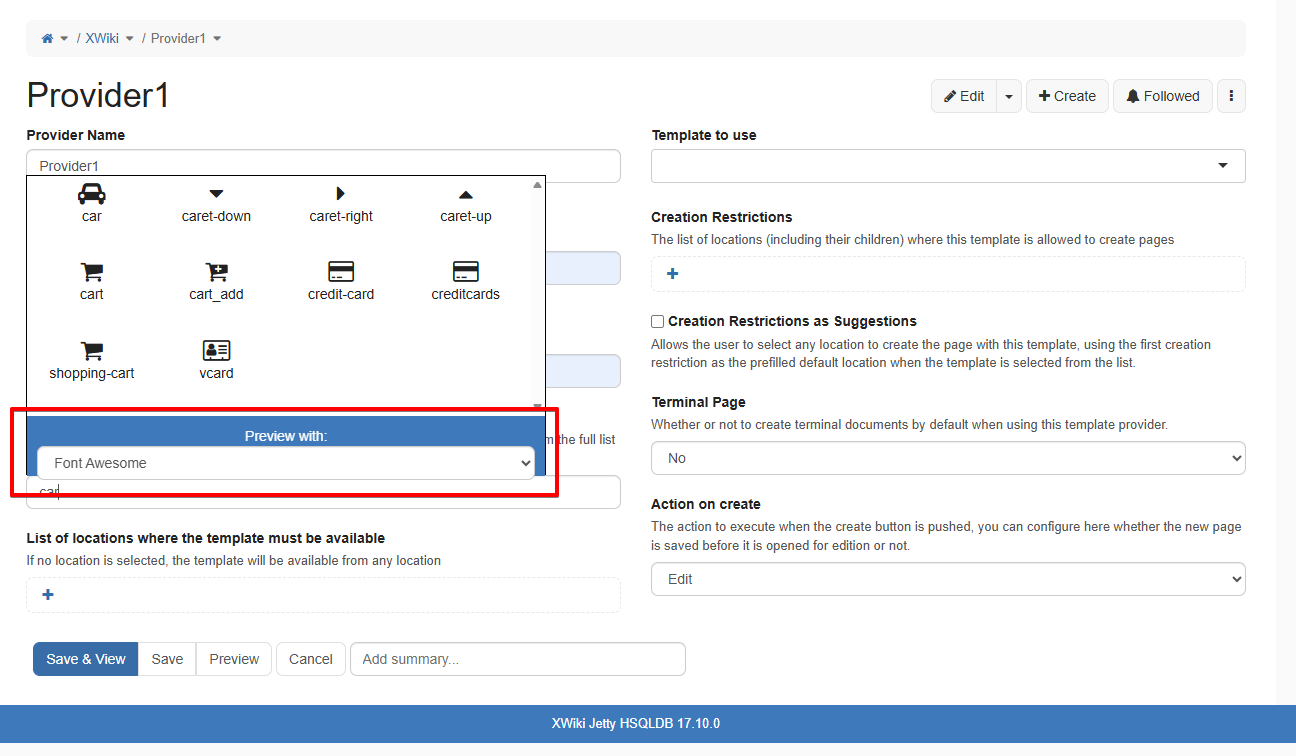
Task: Select the shopping-cart icon
Action: [x=91, y=352]
